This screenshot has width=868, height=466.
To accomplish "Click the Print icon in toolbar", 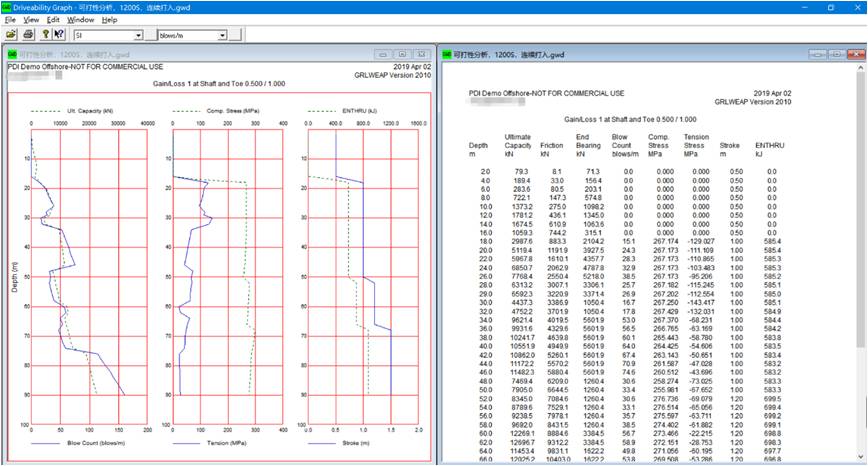I will tap(27, 34).
